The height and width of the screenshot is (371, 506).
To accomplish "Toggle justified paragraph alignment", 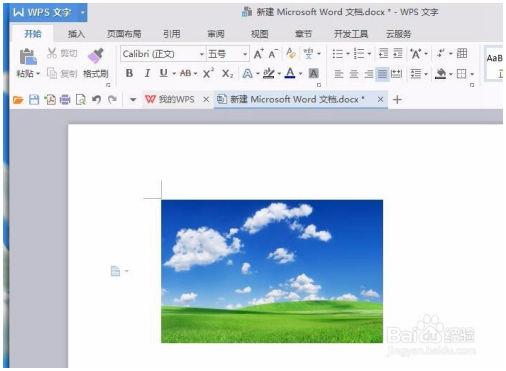I will (x=382, y=74).
